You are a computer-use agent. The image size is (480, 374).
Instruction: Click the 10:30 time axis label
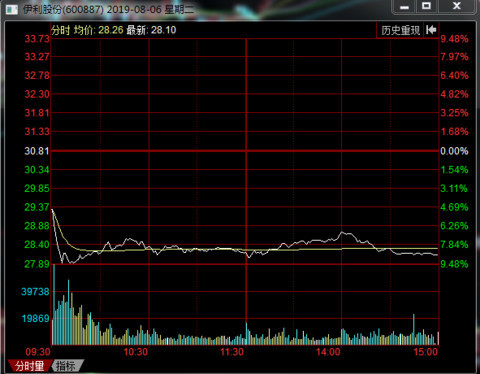pyautogui.click(x=136, y=352)
